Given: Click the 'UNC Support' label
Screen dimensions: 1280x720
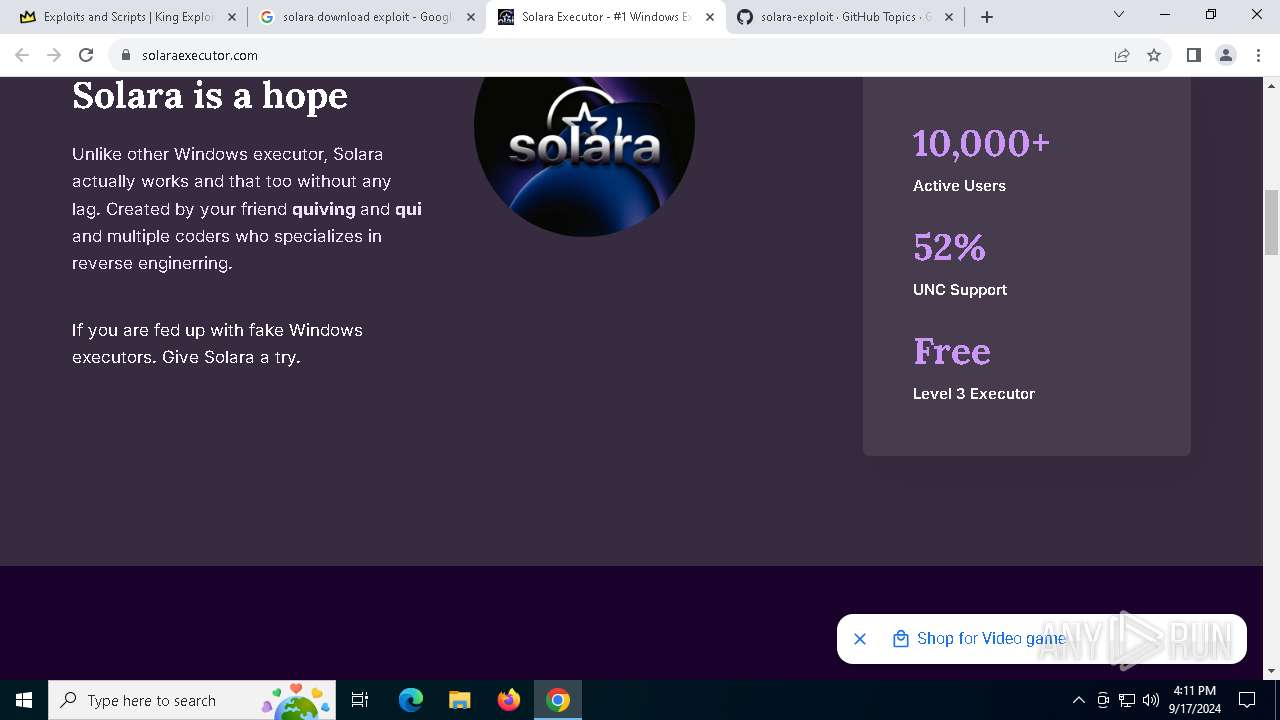Looking at the screenshot, I should point(960,290).
